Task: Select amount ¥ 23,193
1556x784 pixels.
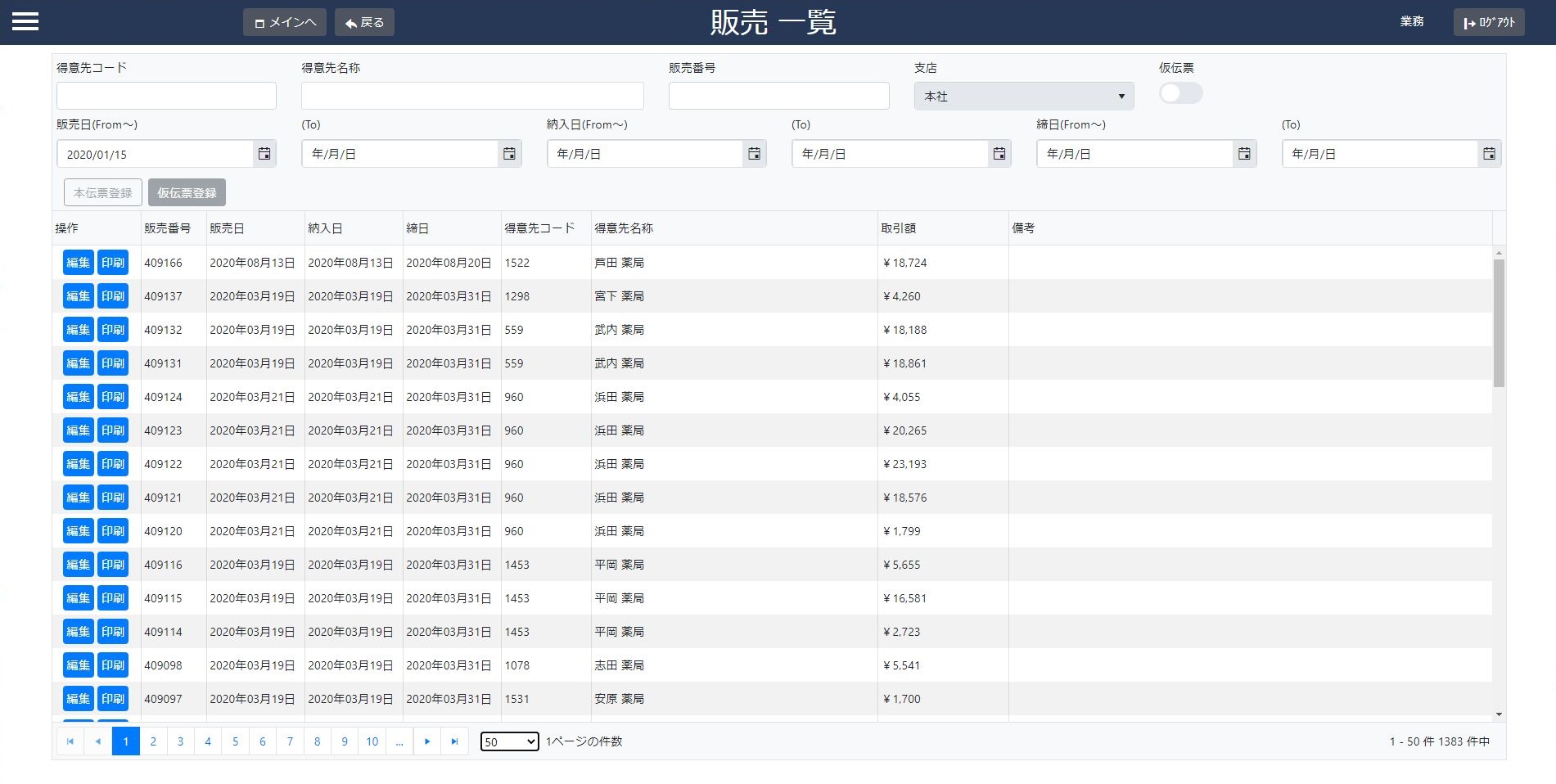Action: pos(904,464)
